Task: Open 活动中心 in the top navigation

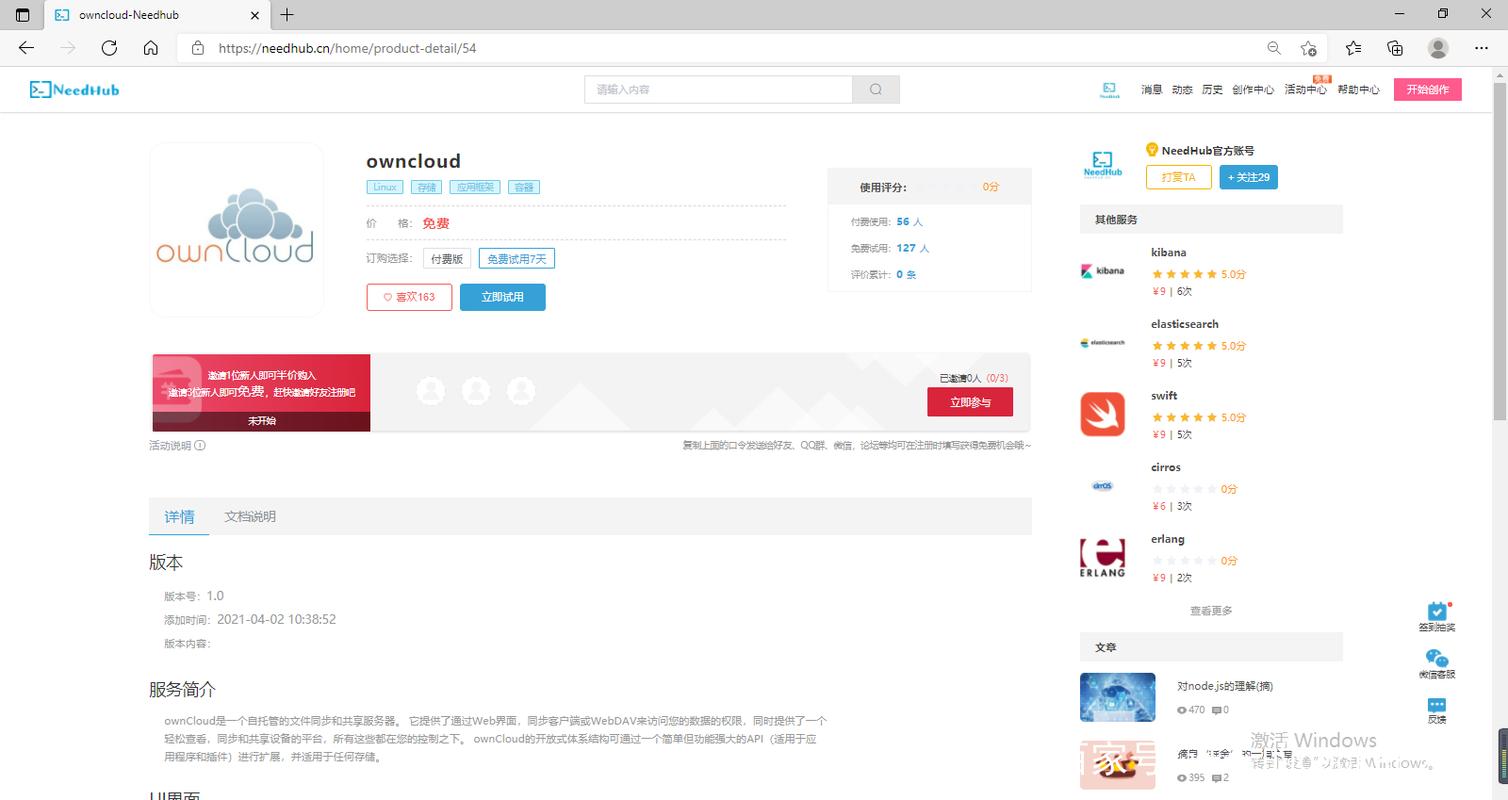Action: (x=1306, y=90)
